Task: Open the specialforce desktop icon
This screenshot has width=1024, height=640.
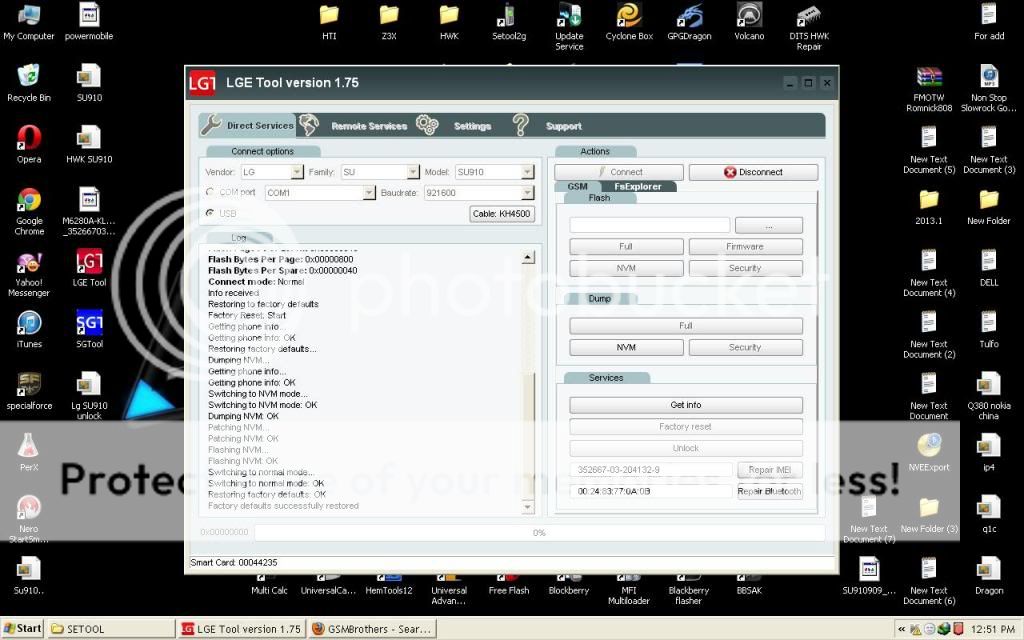Action: click(29, 391)
